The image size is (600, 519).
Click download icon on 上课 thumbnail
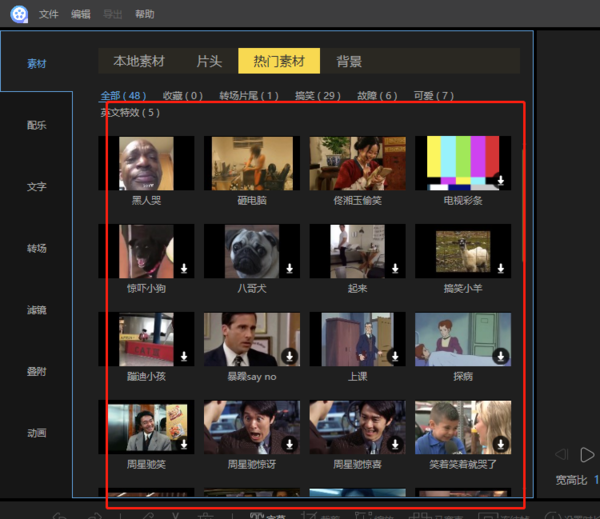point(395,356)
